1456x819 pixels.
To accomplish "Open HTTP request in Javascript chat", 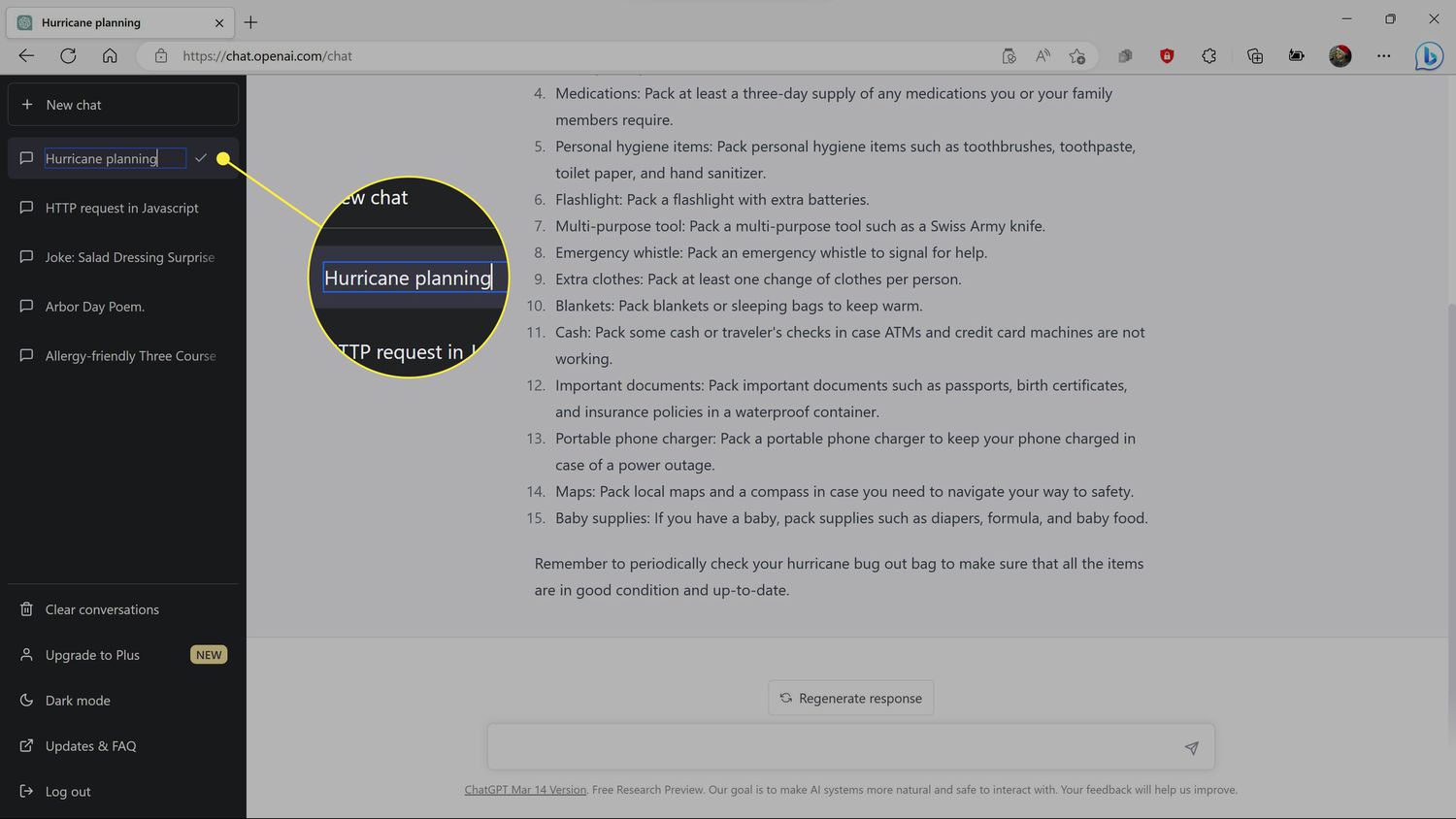I will click(121, 208).
